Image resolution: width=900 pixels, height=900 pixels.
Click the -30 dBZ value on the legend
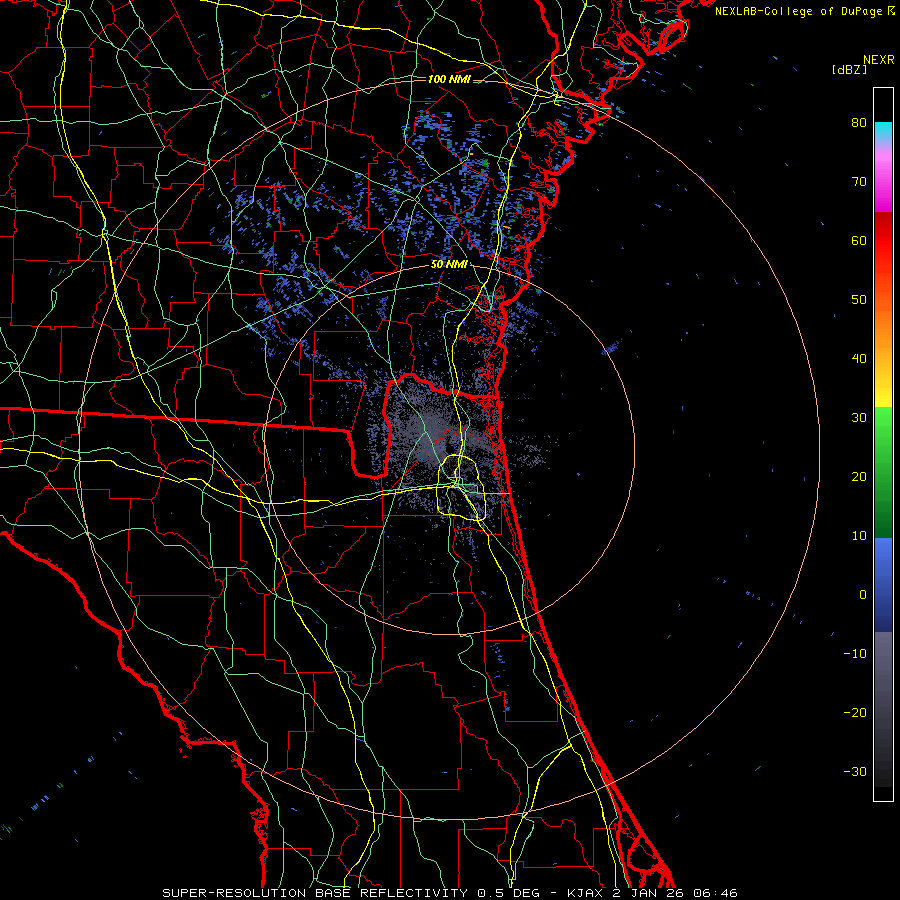pyautogui.click(x=855, y=771)
